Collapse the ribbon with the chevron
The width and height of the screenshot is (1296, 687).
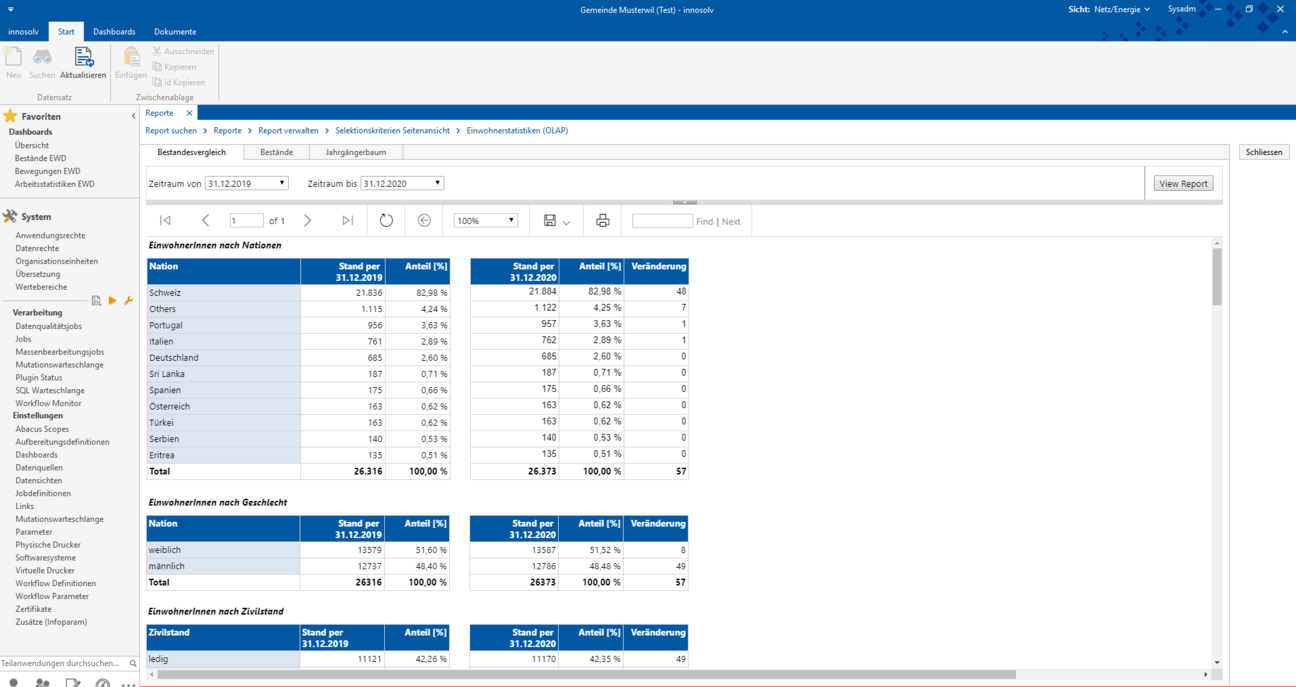click(x=1285, y=32)
